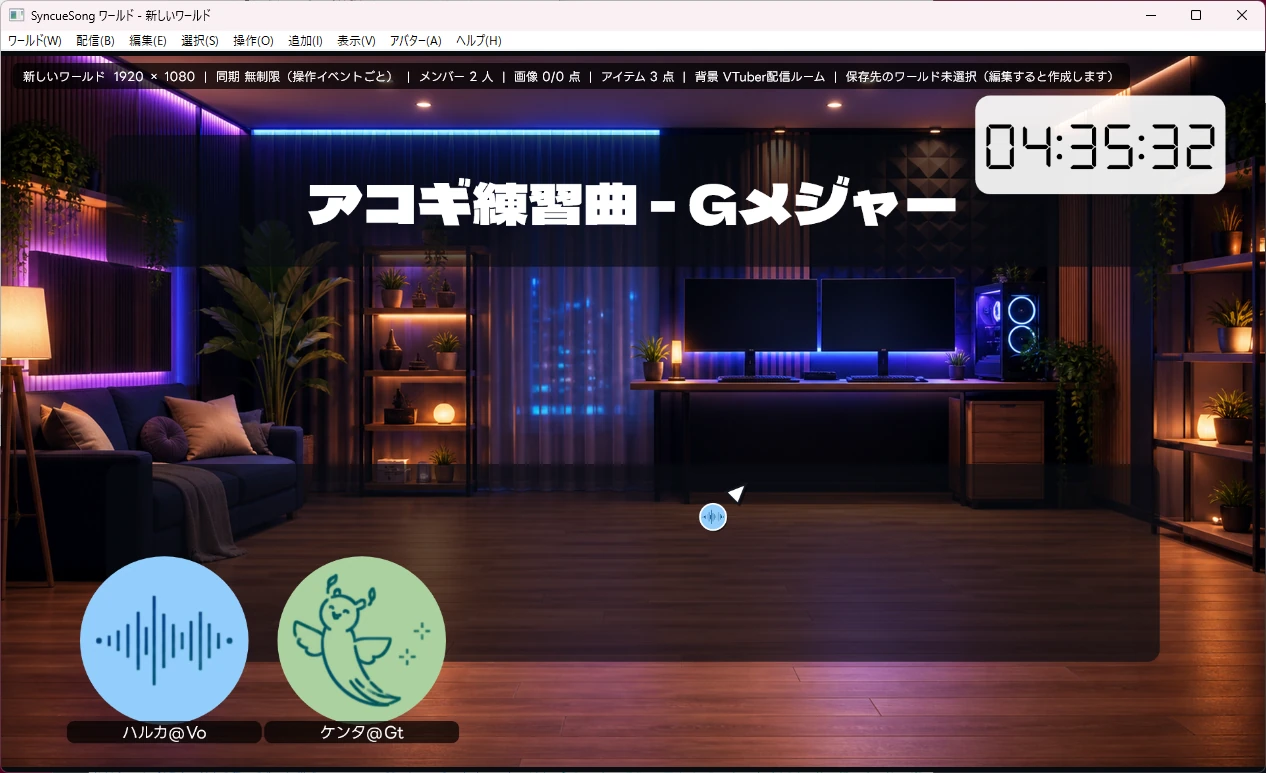The width and height of the screenshot is (1266, 773).
Task: Click status text 画像 0/0 点
Action: pyautogui.click(x=547, y=77)
